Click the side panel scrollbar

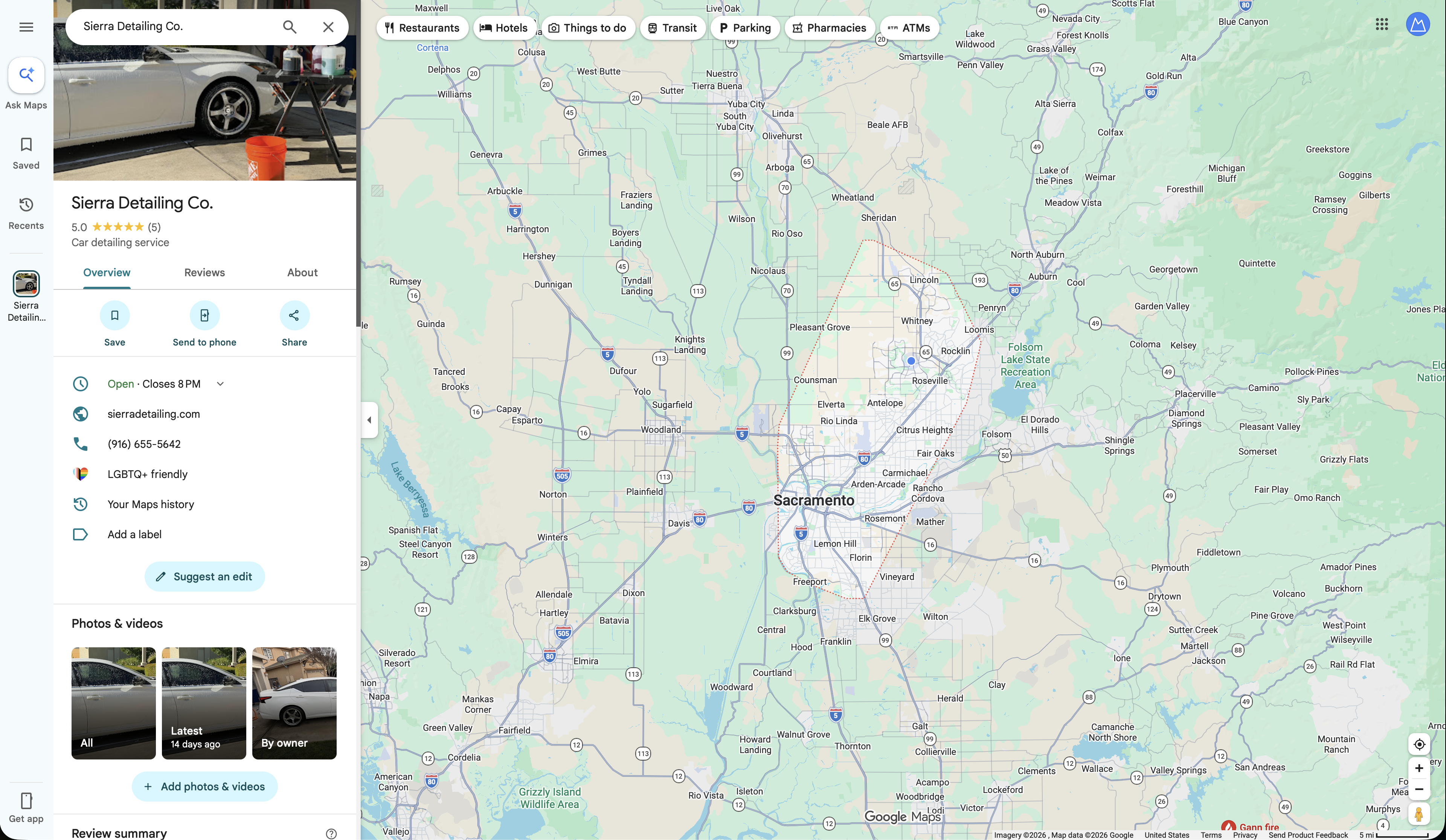pos(358,163)
